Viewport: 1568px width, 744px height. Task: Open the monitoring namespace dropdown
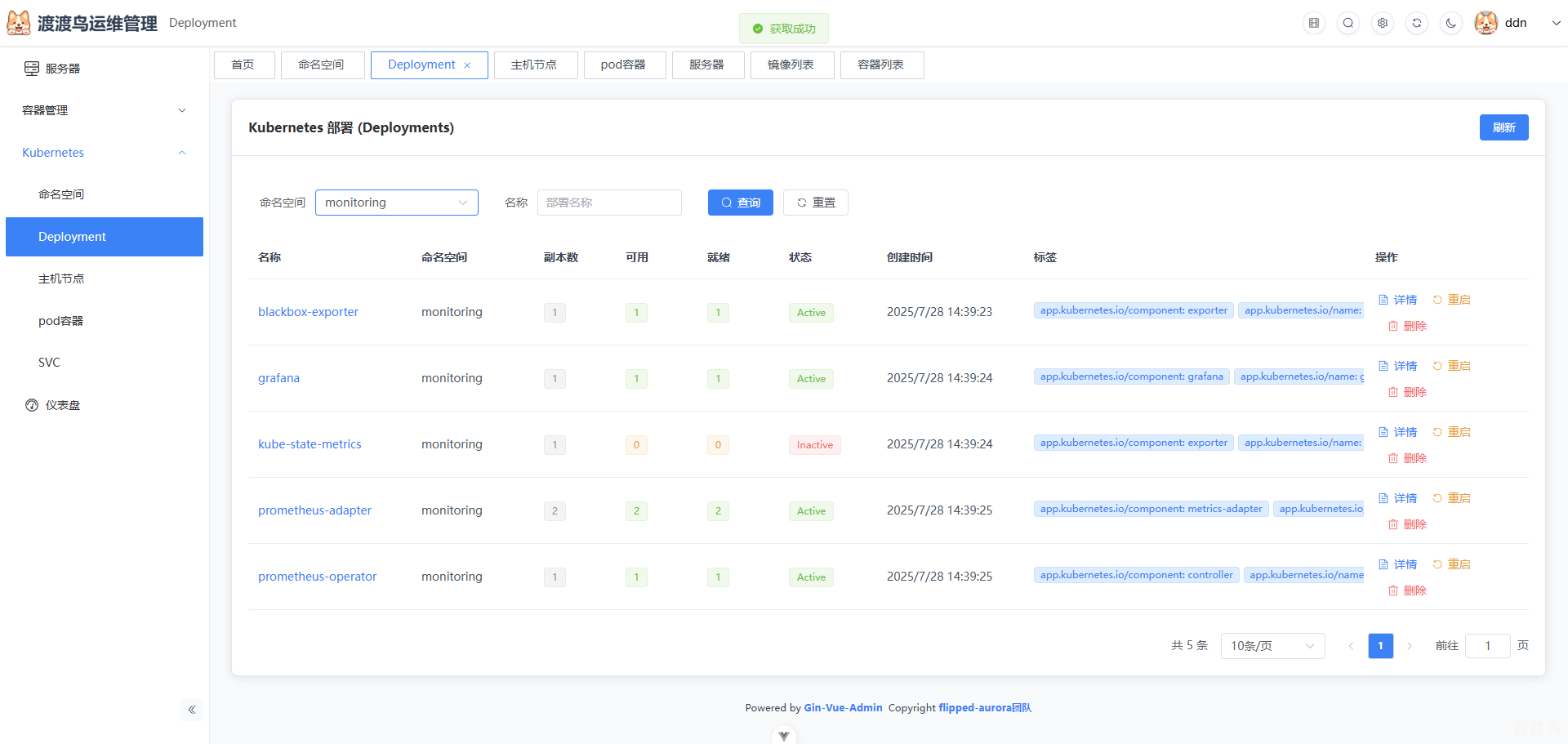click(396, 203)
